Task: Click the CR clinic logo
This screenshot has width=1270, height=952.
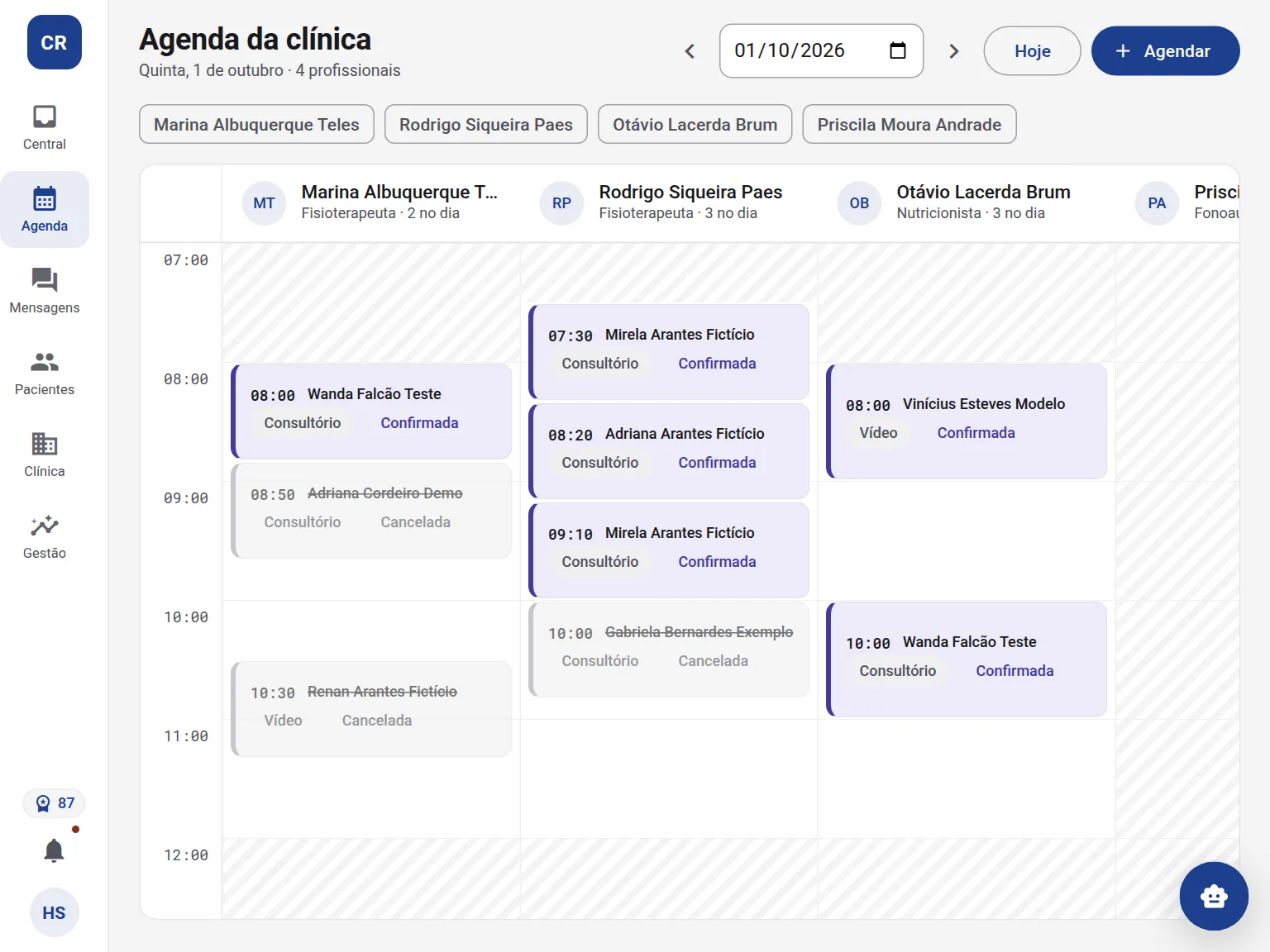Action: pos(54,42)
